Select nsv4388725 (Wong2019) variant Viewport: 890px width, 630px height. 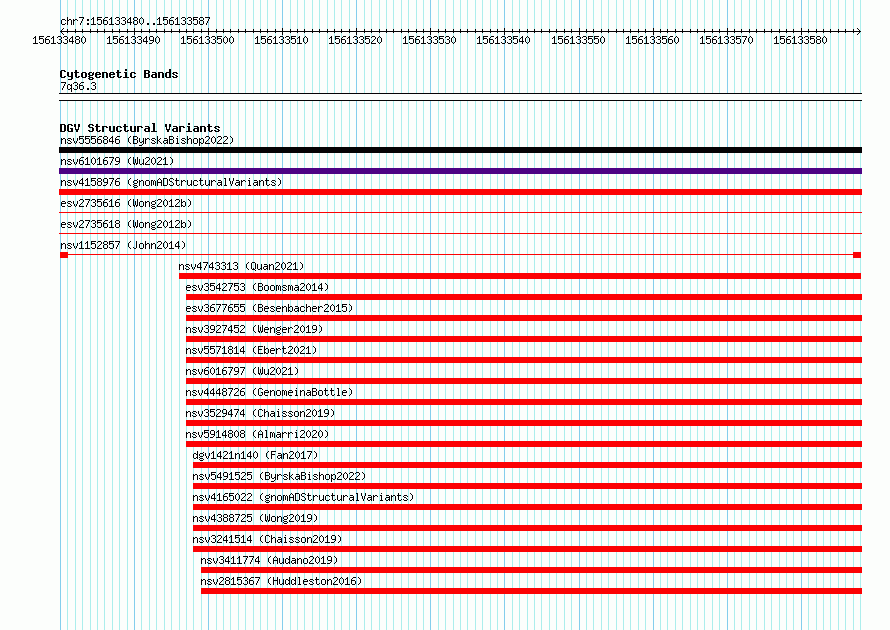[x=255, y=518]
